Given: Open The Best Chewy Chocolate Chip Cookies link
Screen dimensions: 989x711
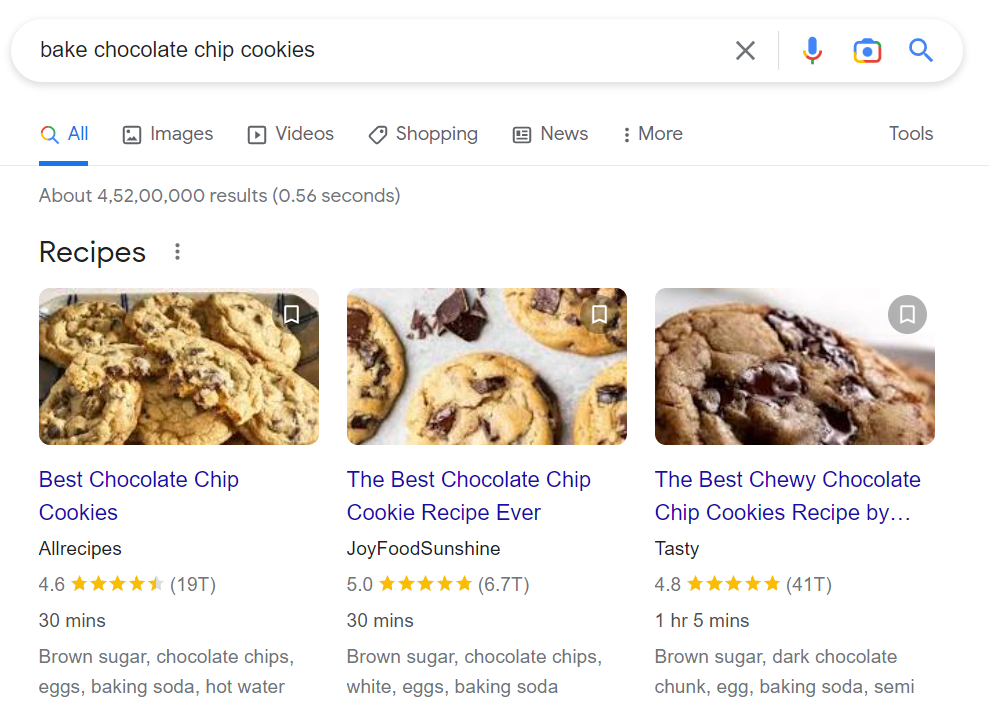Looking at the screenshot, I should 787,496.
